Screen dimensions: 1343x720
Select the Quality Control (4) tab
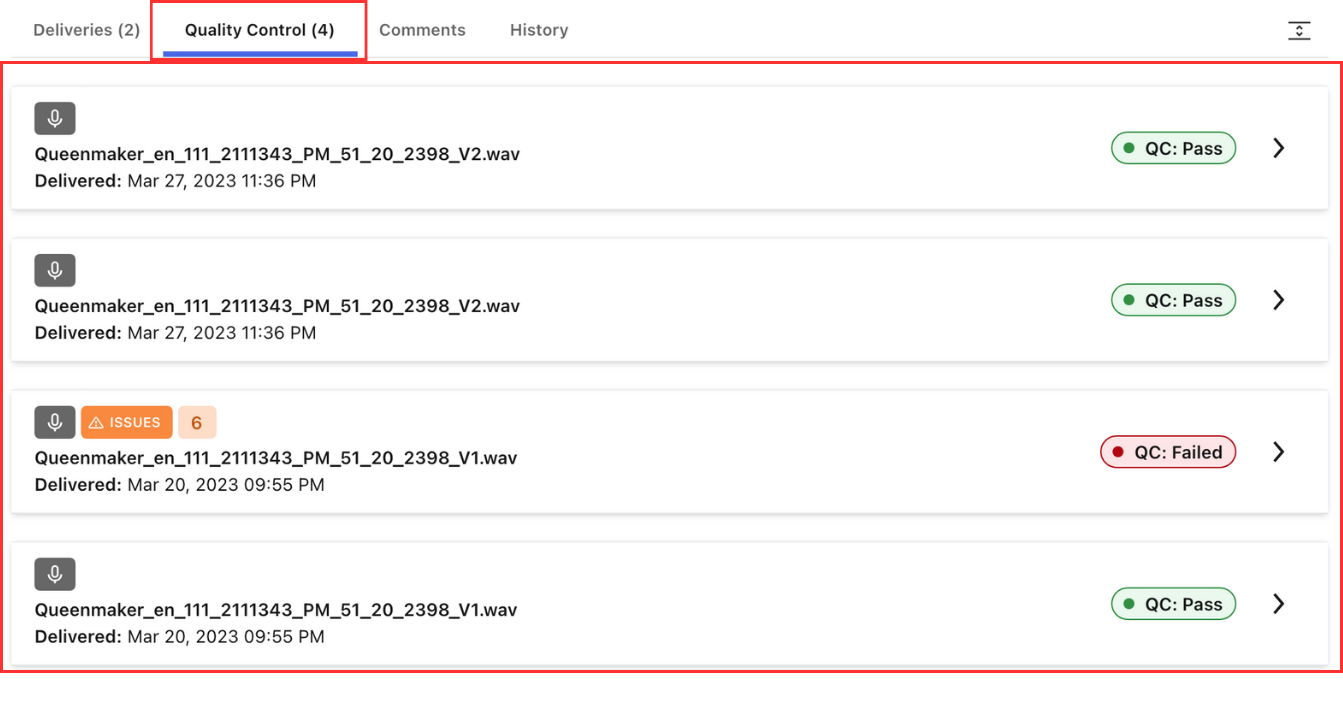coord(259,30)
